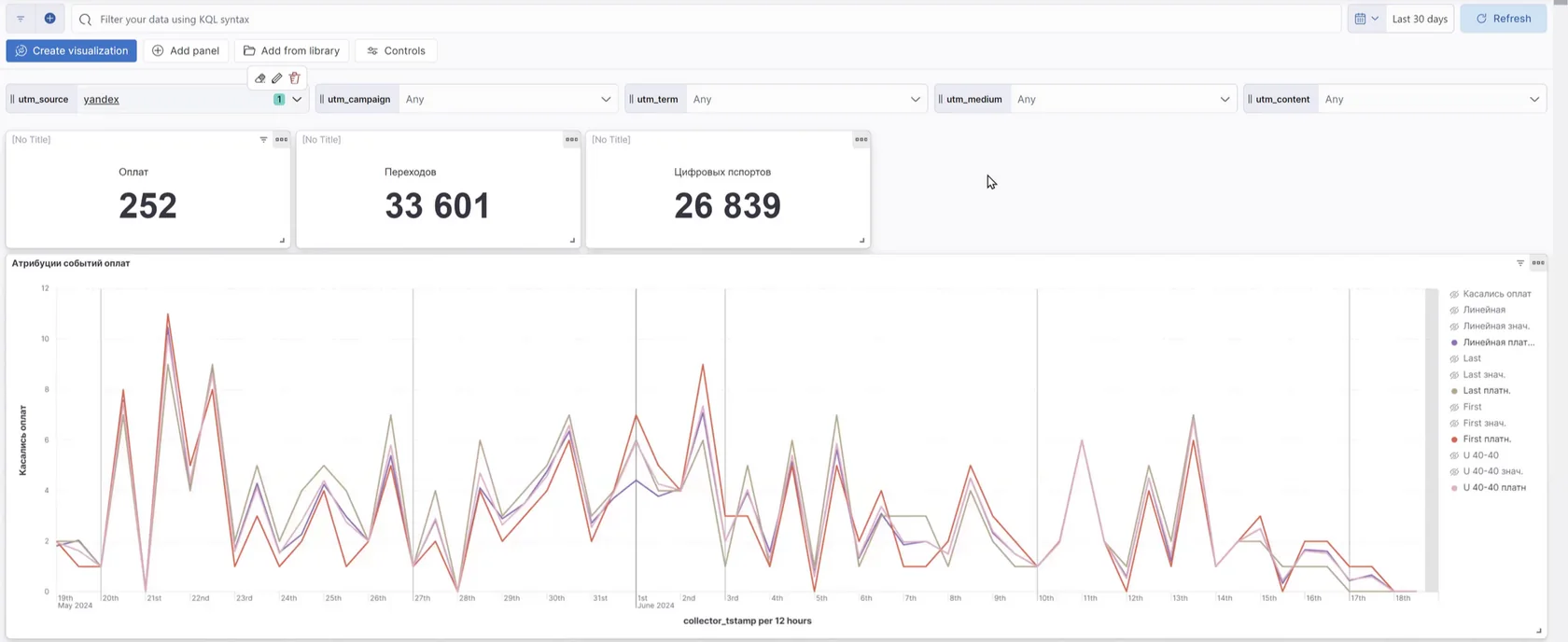Viewport: 1568px width, 642px height.
Task: Open Add from library
Action: coord(291,50)
